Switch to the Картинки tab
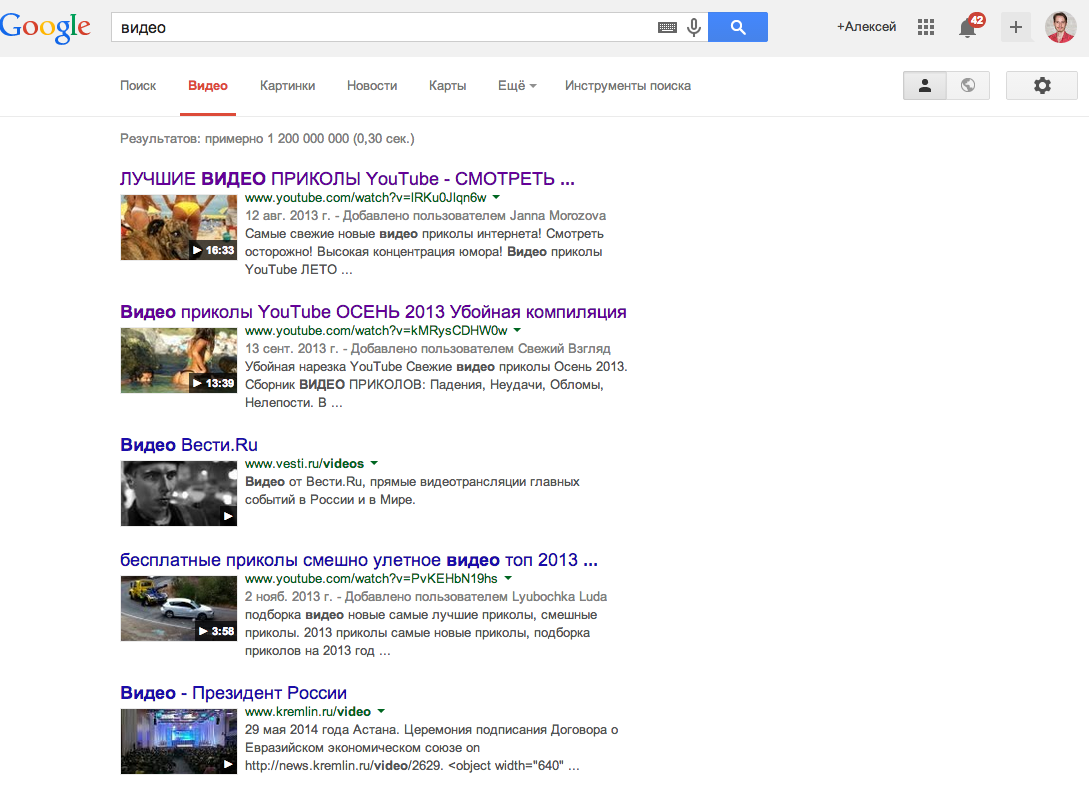This screenshot has width=1089, height=786. tap(288, 85)
